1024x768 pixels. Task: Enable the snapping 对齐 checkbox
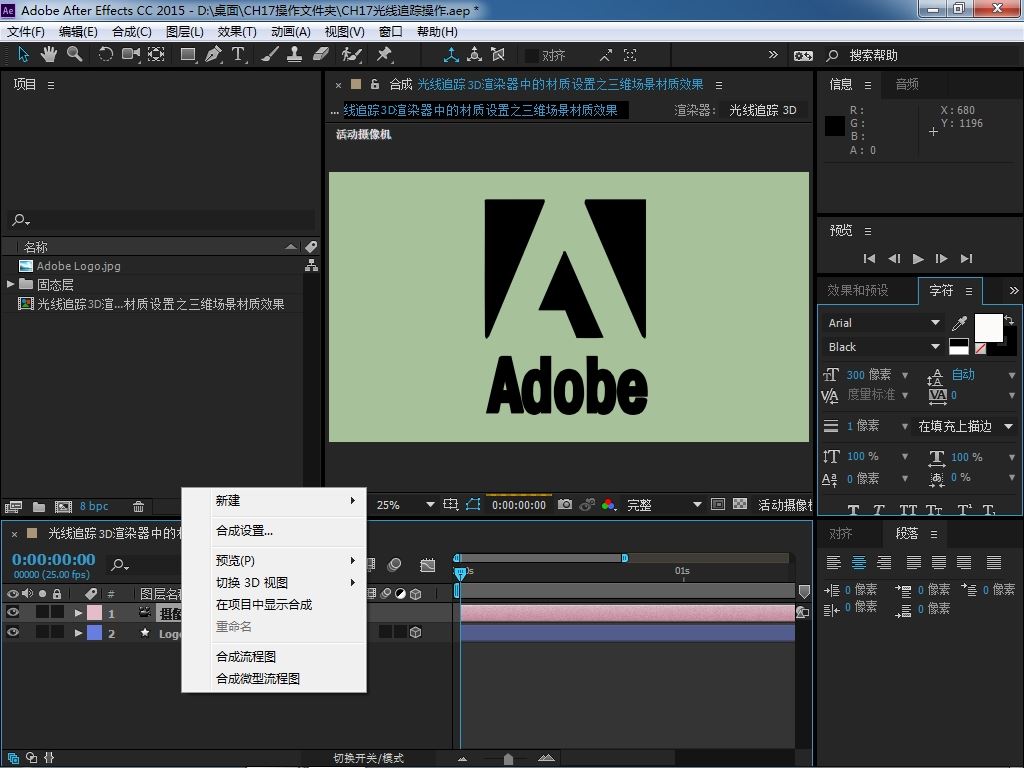tap(532, 56)
